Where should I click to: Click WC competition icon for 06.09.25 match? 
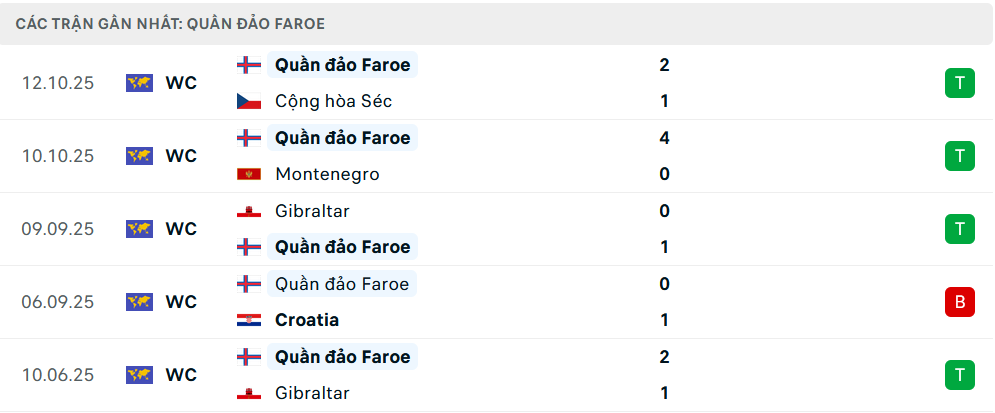tap(139, 302)
